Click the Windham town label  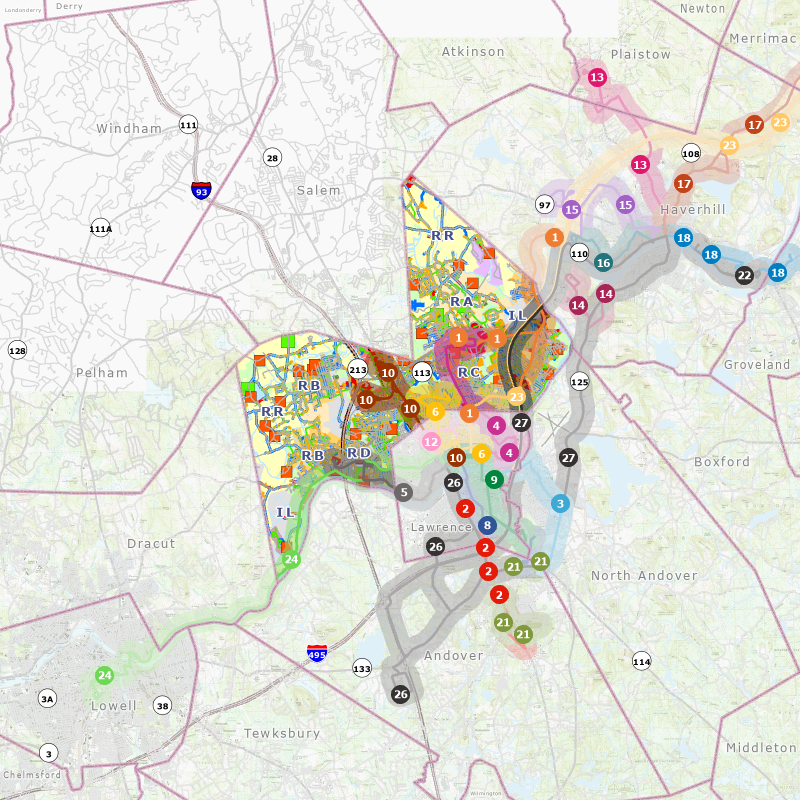pos(128,129)
